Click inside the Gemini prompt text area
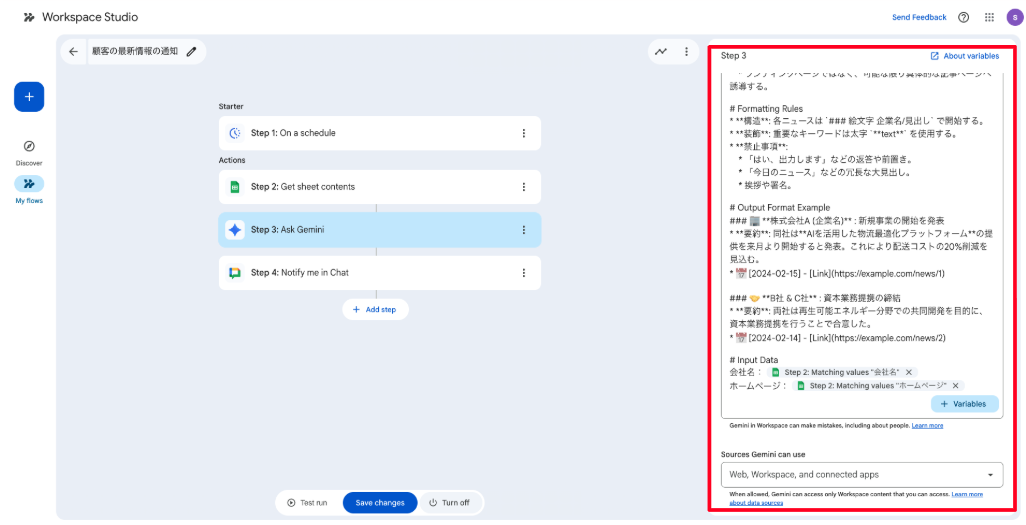Image resolution: width=1026 pixels, height=525 pixels. [860, 250]
